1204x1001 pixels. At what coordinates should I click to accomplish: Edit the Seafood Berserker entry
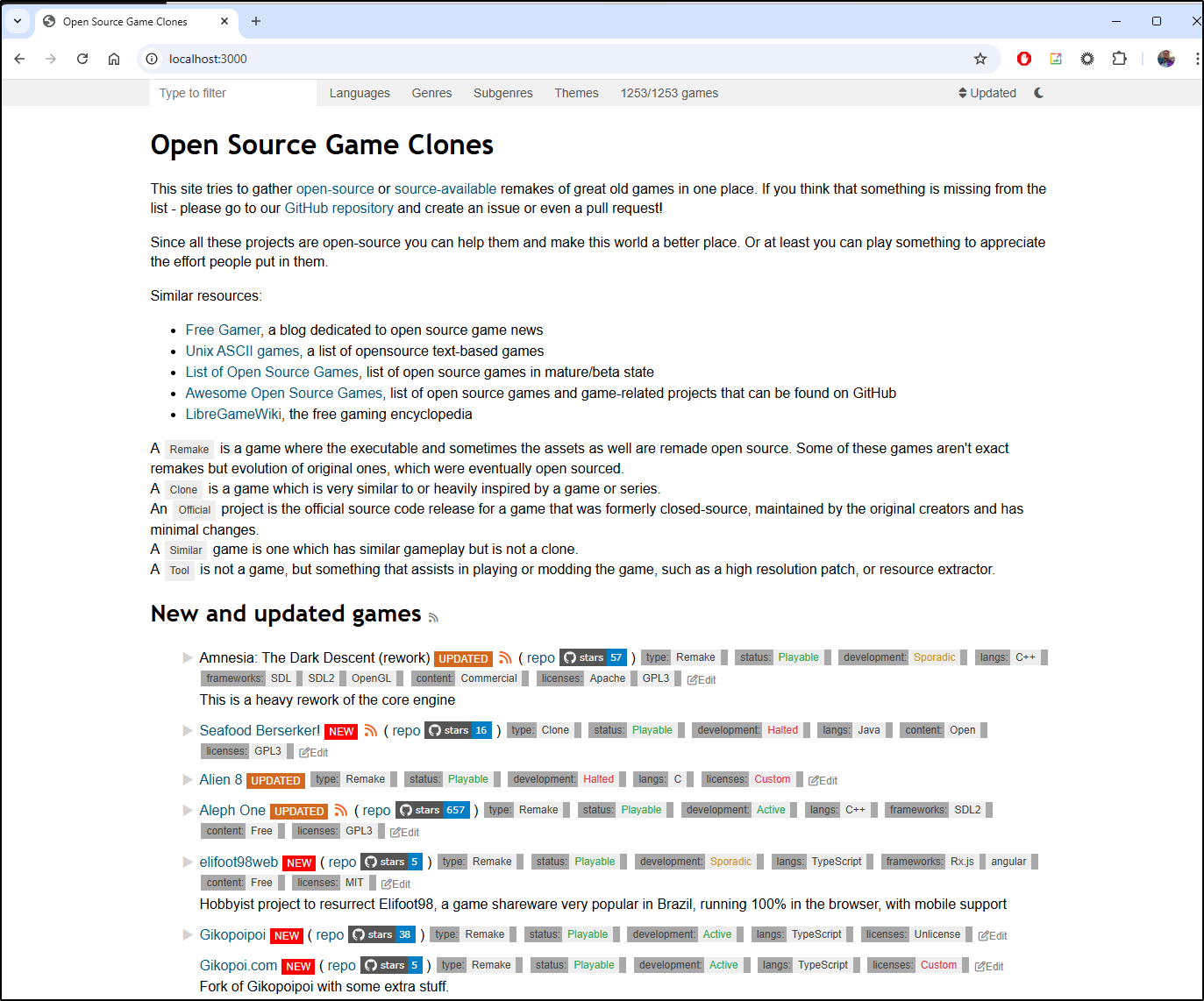pyautogui.click(x=314, y=752)
